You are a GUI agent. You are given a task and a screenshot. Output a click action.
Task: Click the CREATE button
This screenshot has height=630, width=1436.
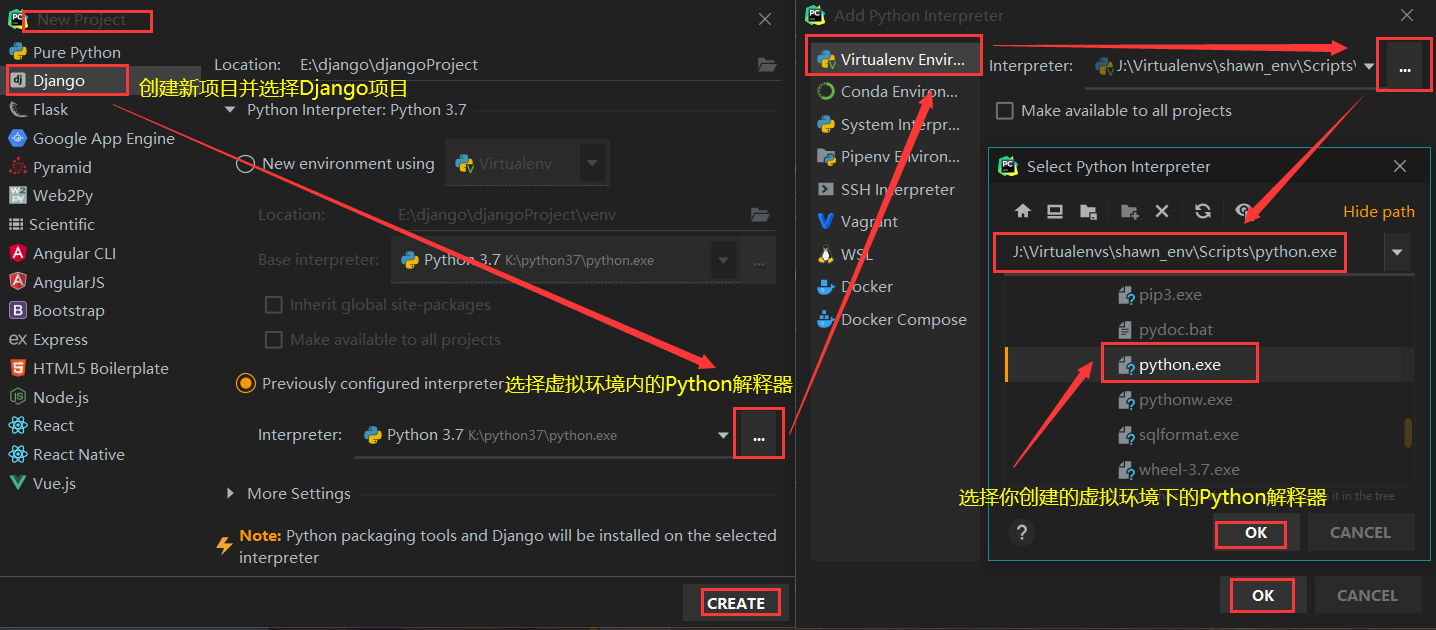[x=736, y=603]
